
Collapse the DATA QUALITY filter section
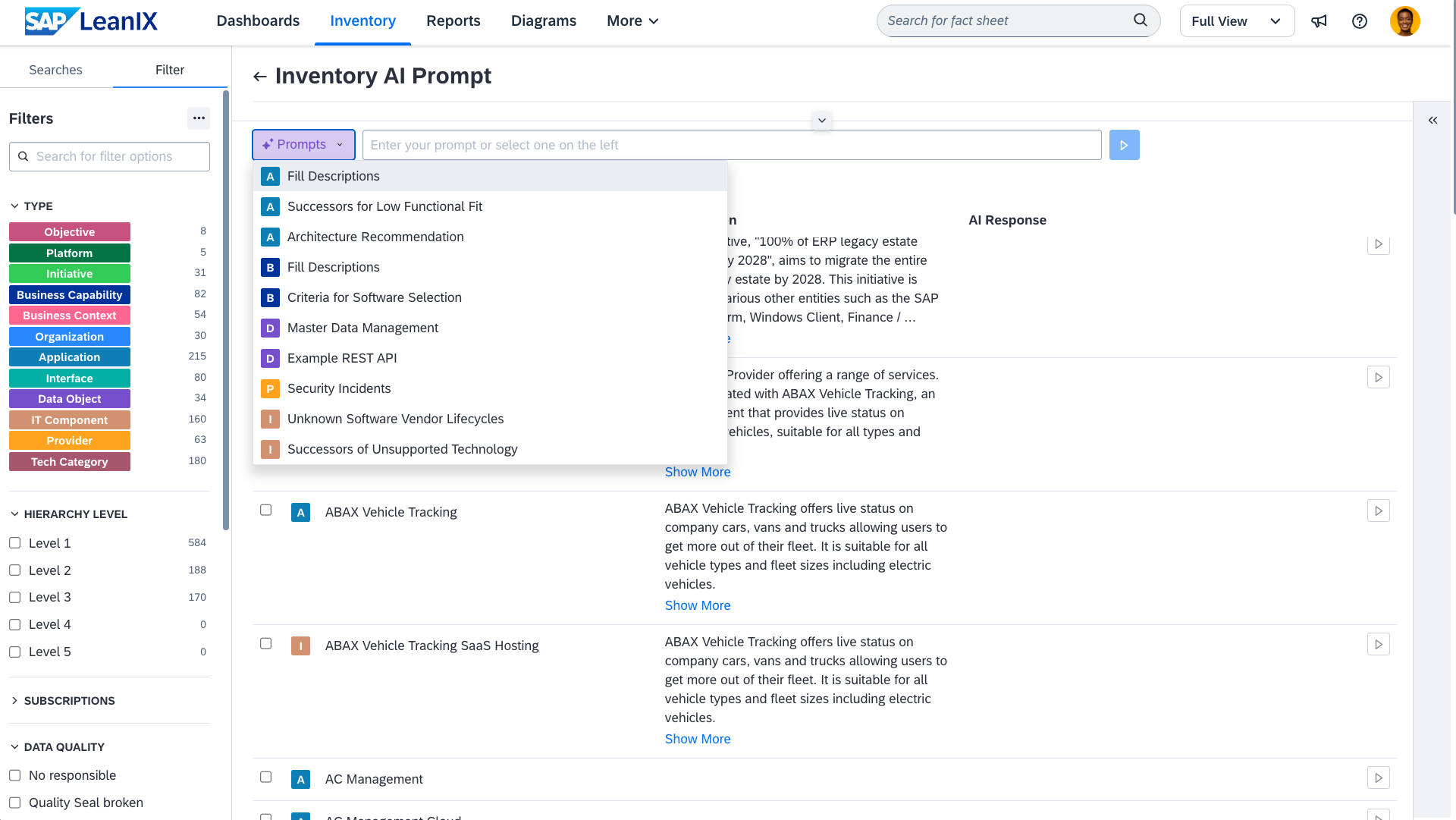click(57, 747)
